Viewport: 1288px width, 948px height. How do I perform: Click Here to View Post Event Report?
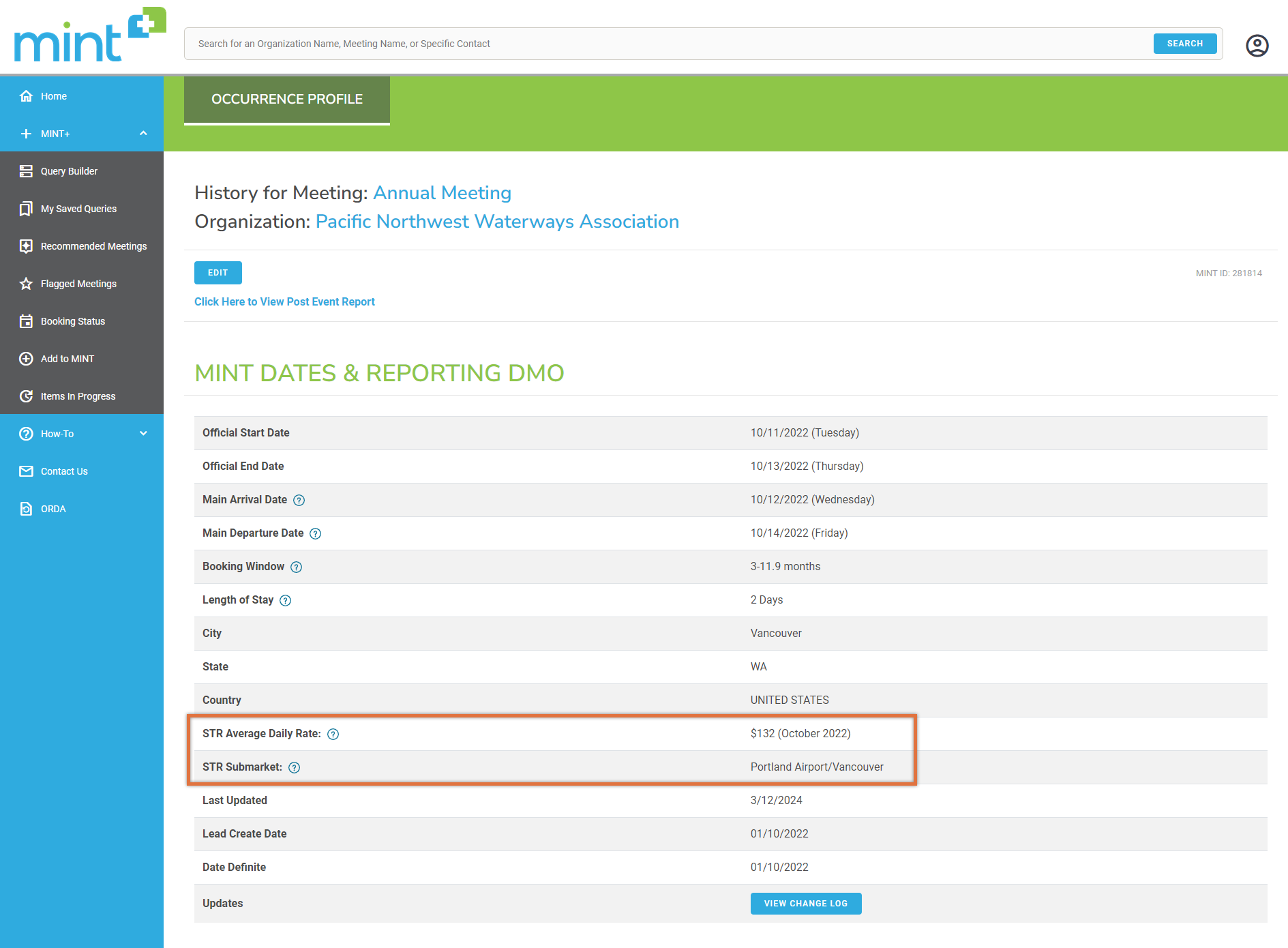point(284,302)
